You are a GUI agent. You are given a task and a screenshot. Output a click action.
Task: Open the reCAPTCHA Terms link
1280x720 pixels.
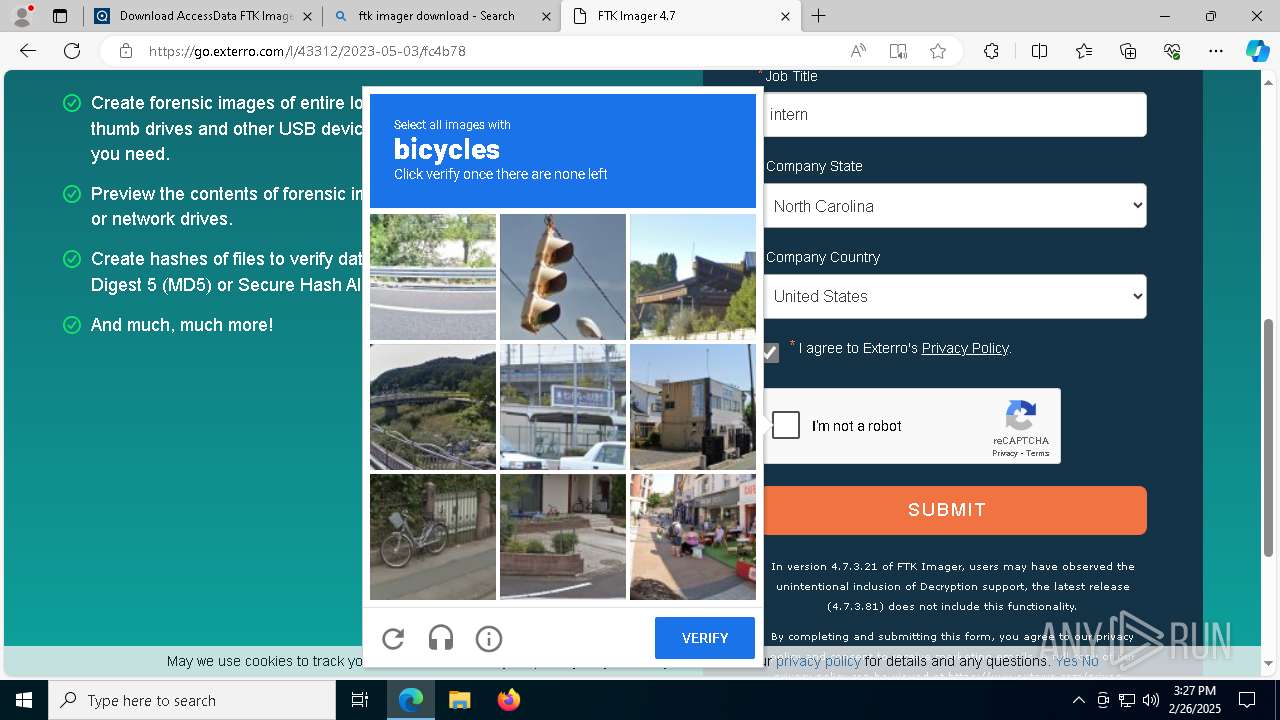(1038, 453)
